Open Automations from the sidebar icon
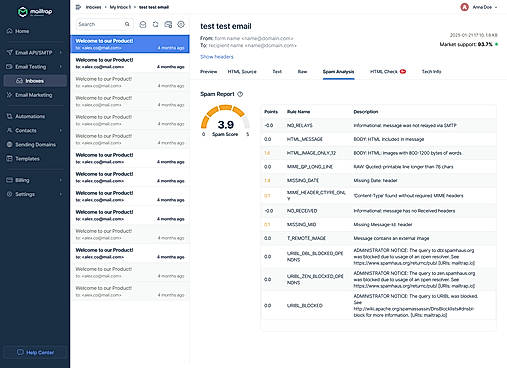The height and width of the screenshot is (368, 507). (9, 116)
